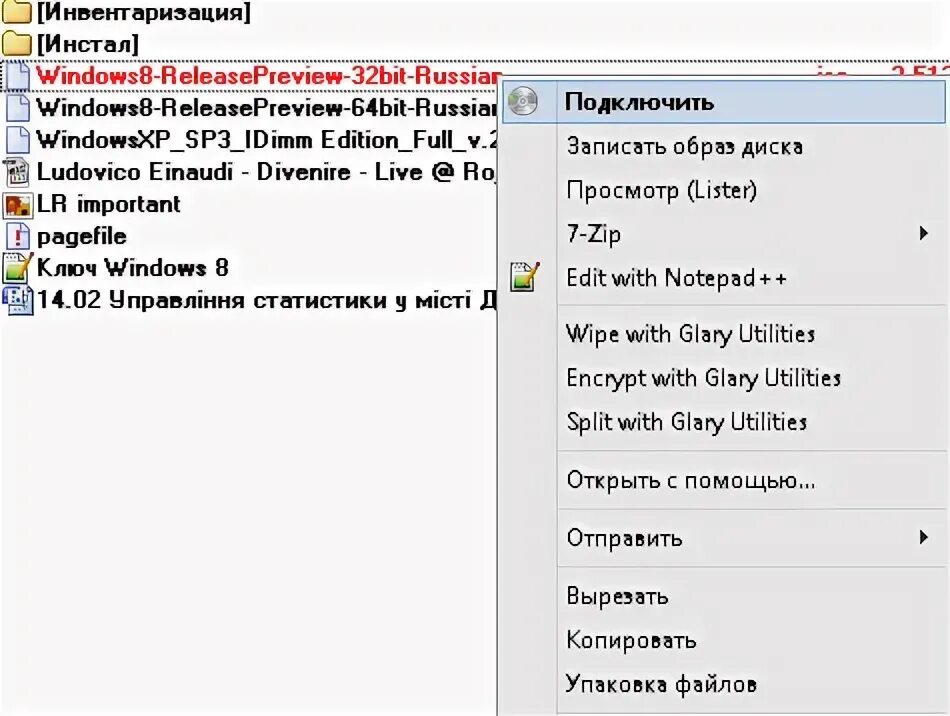
Task: Click the folder icon of Инвентаризация
Action: [x=16, y=12]
